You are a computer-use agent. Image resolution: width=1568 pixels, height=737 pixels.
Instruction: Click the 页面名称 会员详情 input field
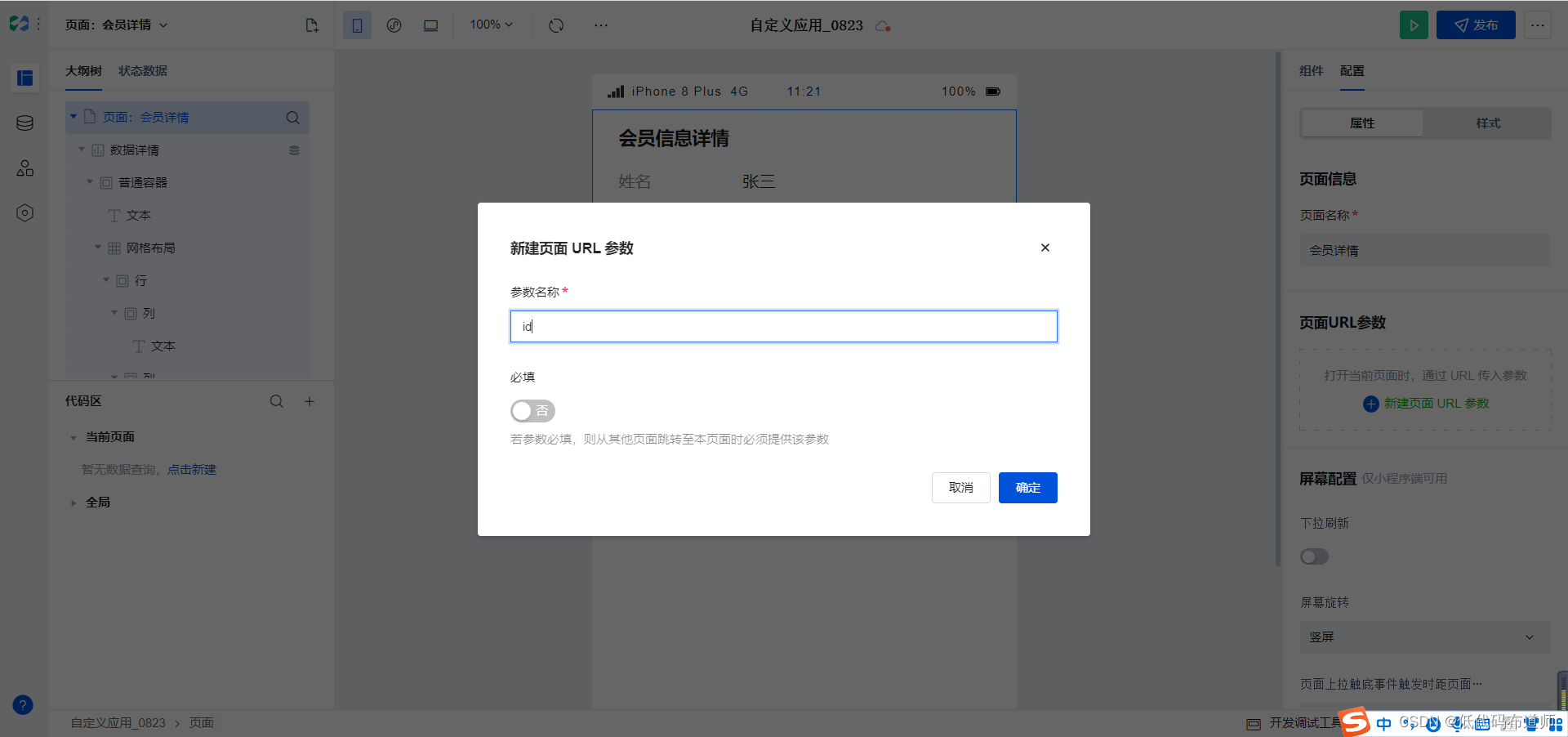point(1425,251)
